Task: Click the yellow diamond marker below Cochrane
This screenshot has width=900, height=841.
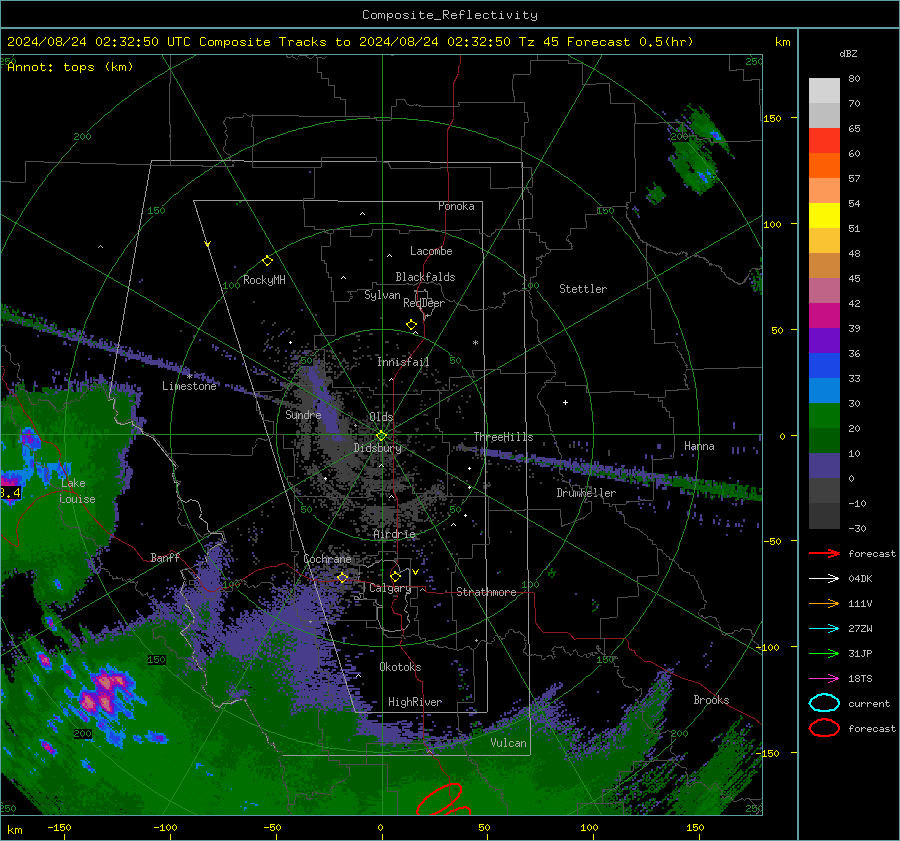Action: [343, 578]
